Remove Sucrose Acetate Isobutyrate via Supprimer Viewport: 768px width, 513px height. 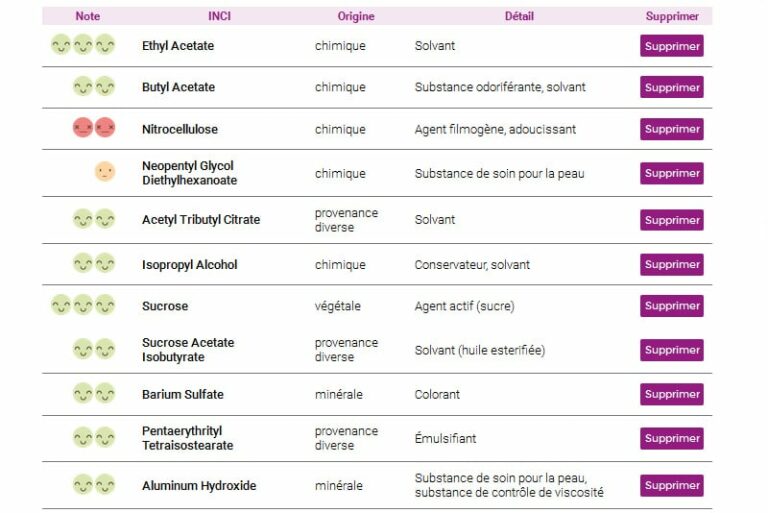[x=672, y=350]
